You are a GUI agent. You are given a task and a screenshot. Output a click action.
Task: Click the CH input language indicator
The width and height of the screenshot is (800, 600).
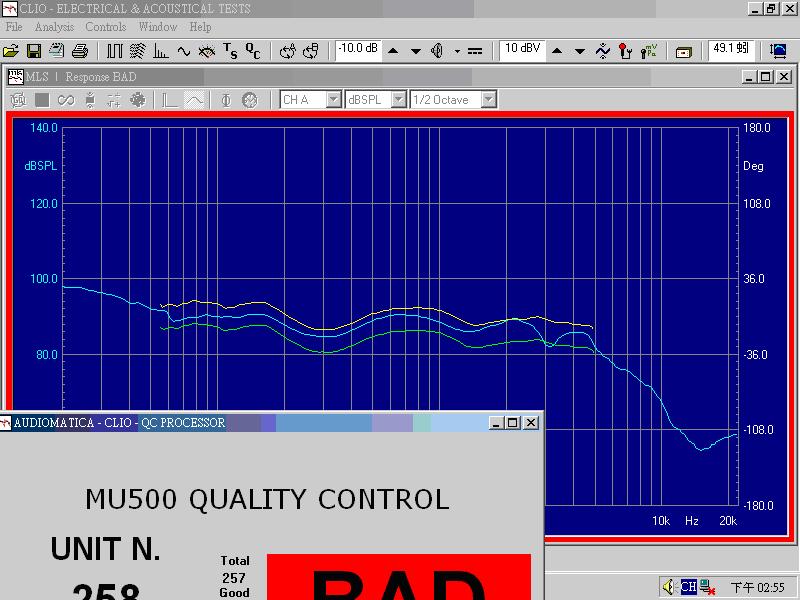pyautogui.click(x=688, y=587)
